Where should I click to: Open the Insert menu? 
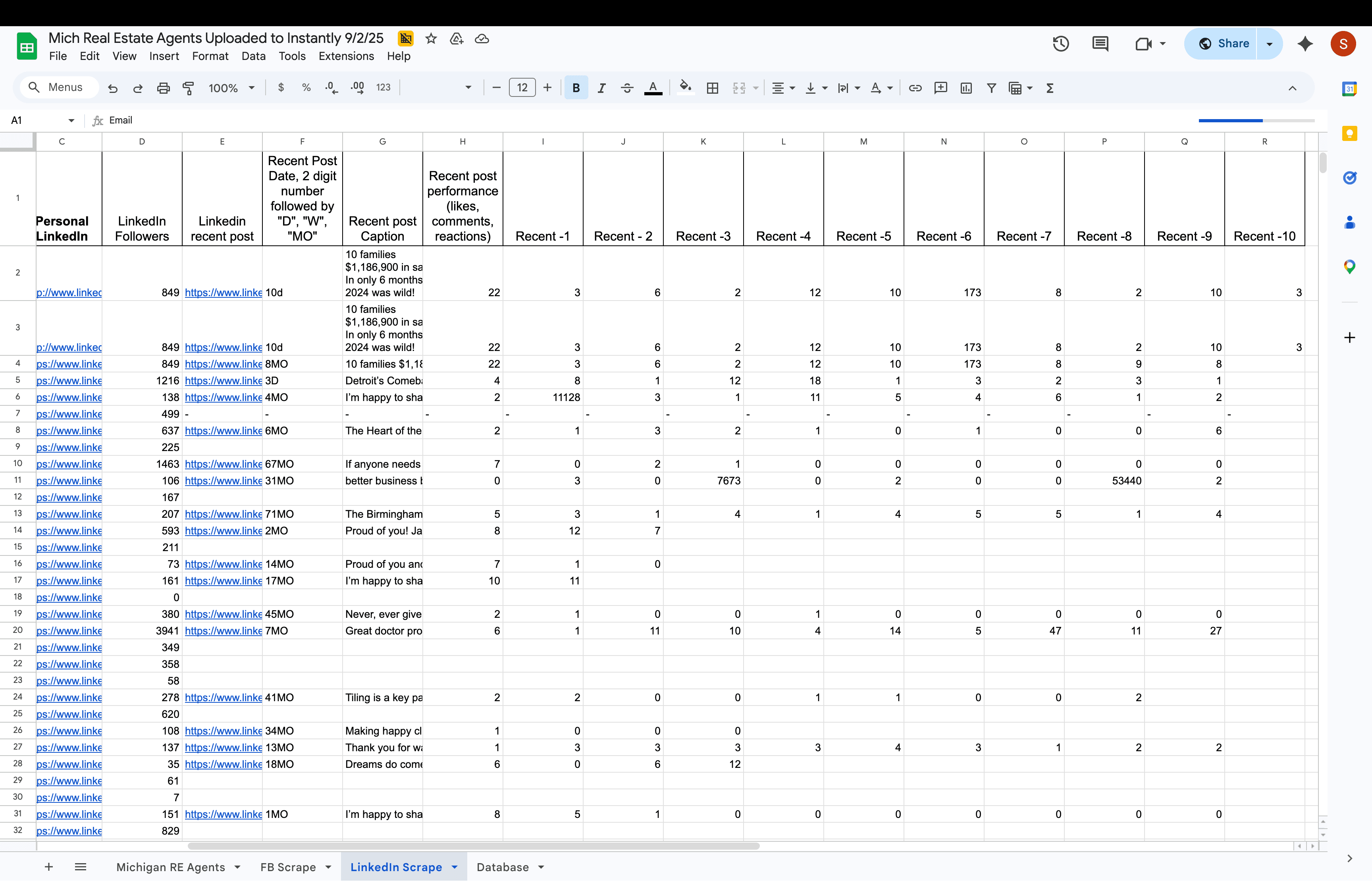164,56
